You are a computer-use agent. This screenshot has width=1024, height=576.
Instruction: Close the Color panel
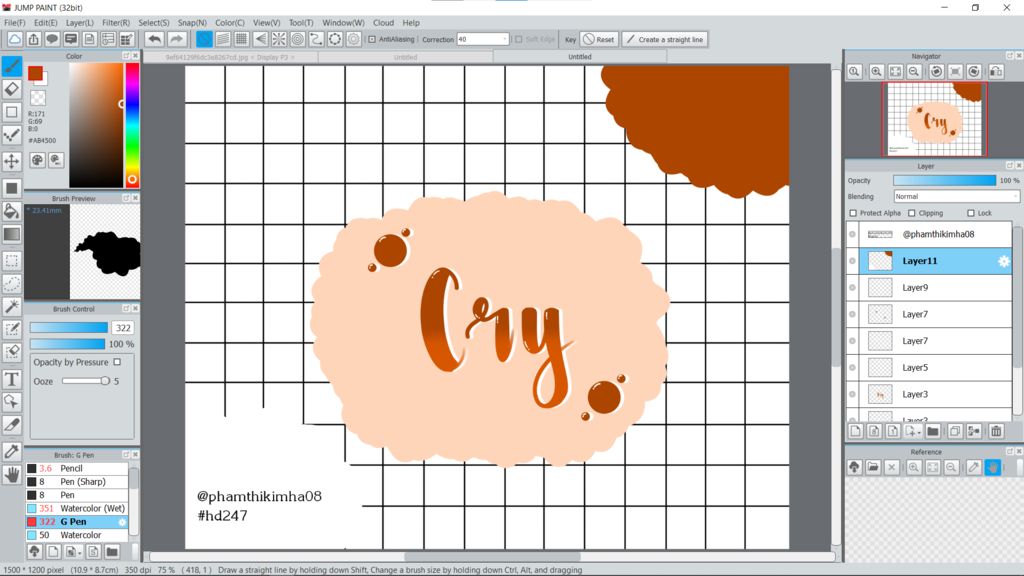click(135, 56)
